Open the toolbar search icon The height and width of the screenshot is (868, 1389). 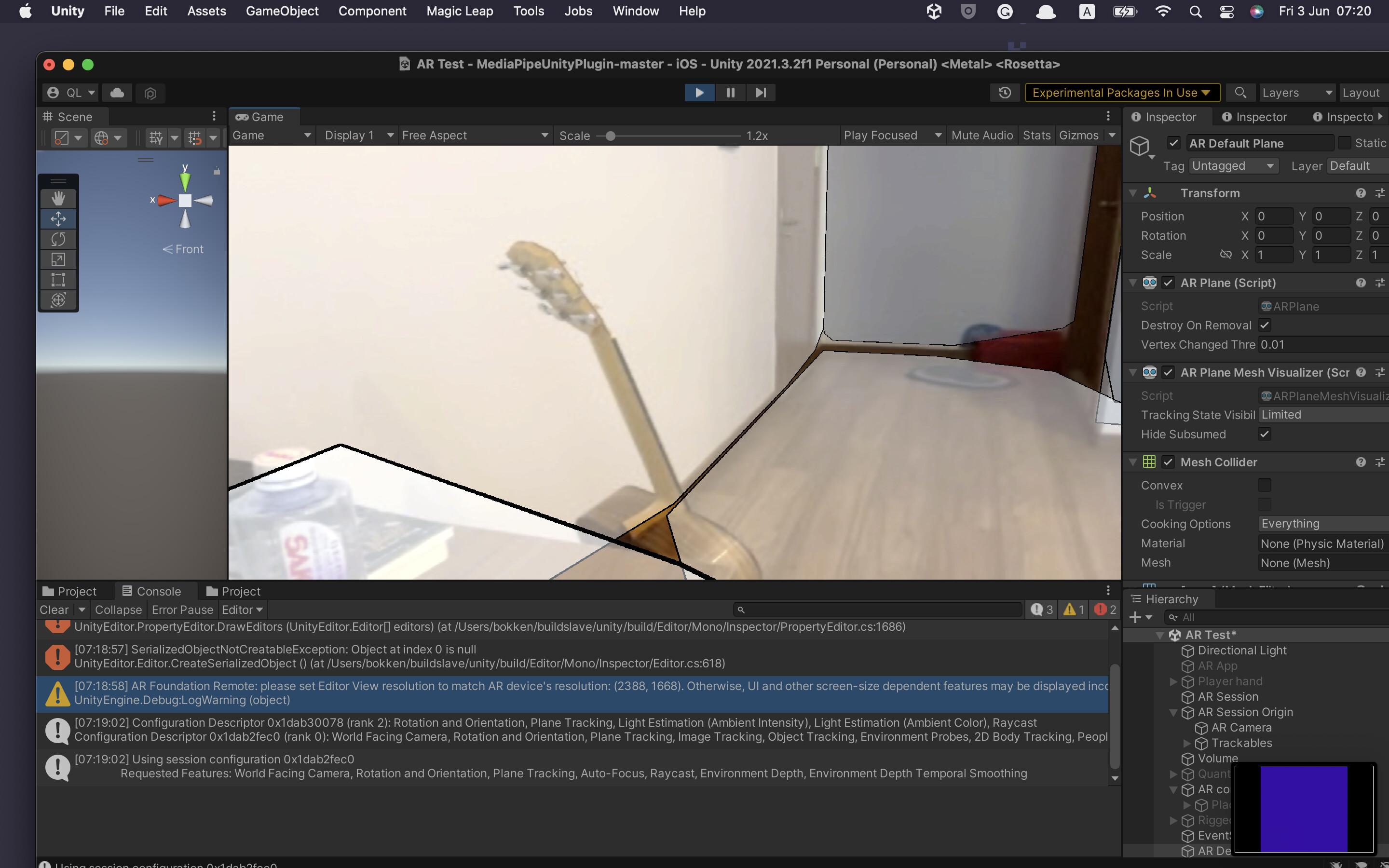click(x=1240, y=93)
